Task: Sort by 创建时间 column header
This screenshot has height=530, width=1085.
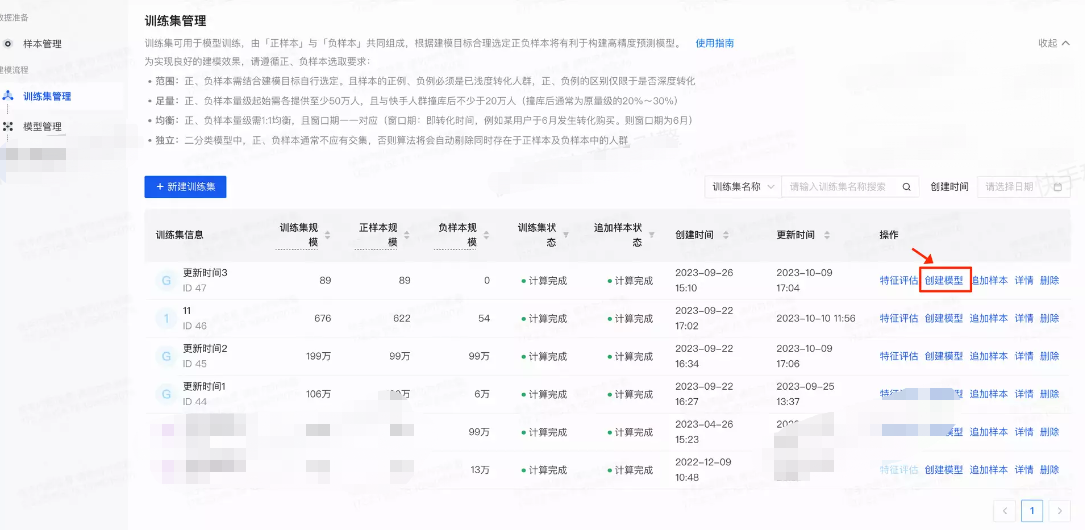Action: pyautogui.click(x=724, y=235)
